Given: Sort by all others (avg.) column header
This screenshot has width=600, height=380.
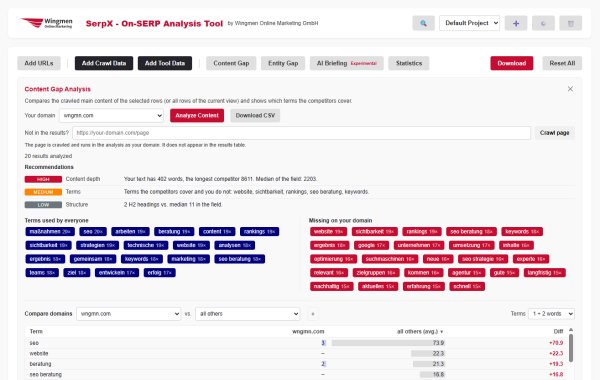Looking at the screenshot, I should (420, 331).
